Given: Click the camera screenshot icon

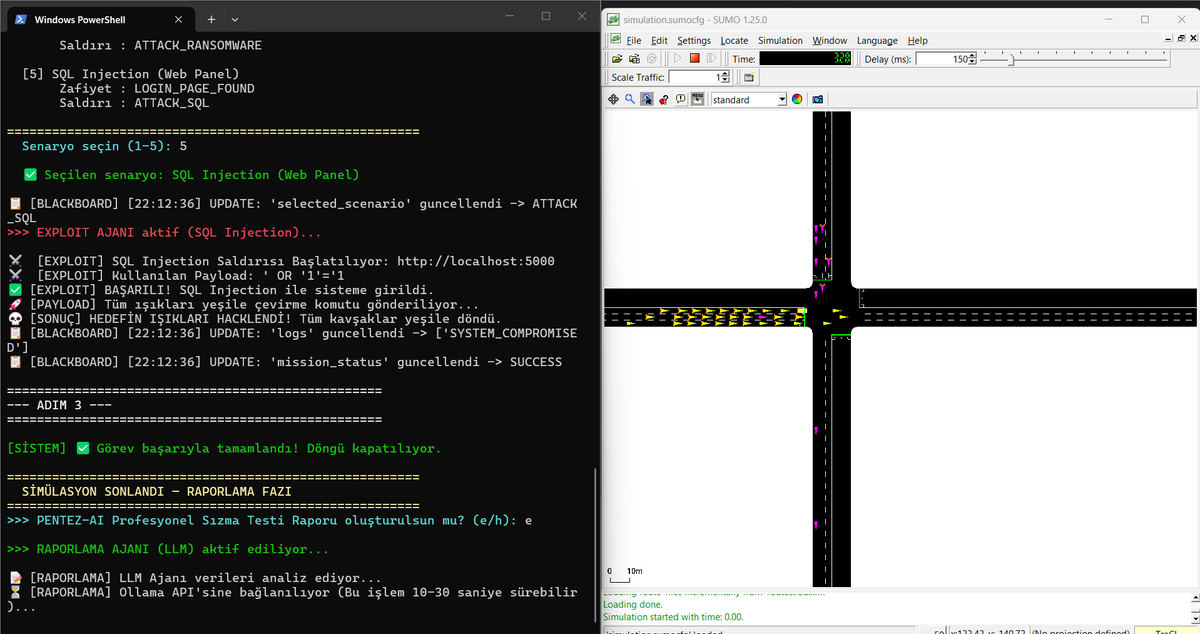Looking at the screenshot, I should [817, 99].
